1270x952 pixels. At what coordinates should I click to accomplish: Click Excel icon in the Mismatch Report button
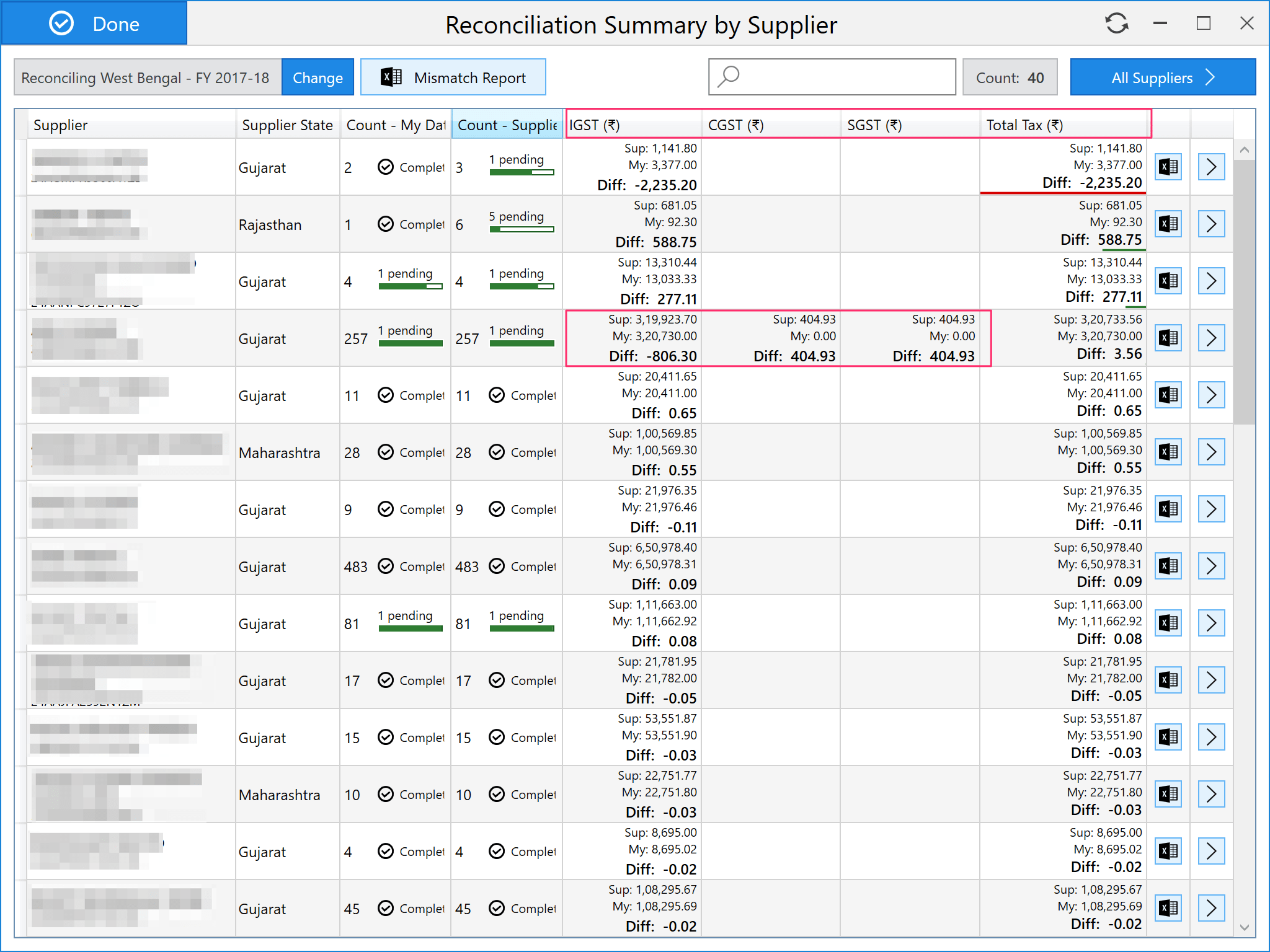pos(391,77)
